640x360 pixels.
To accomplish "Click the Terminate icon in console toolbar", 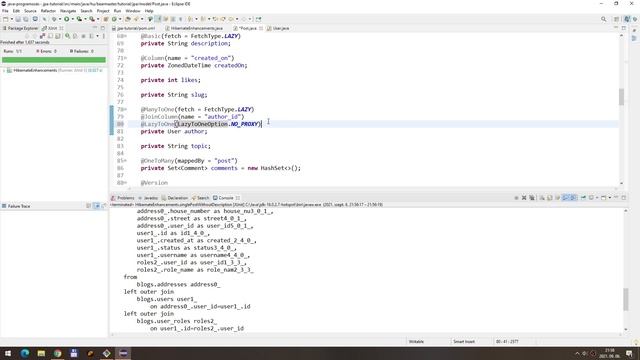I will click(516, 198).
